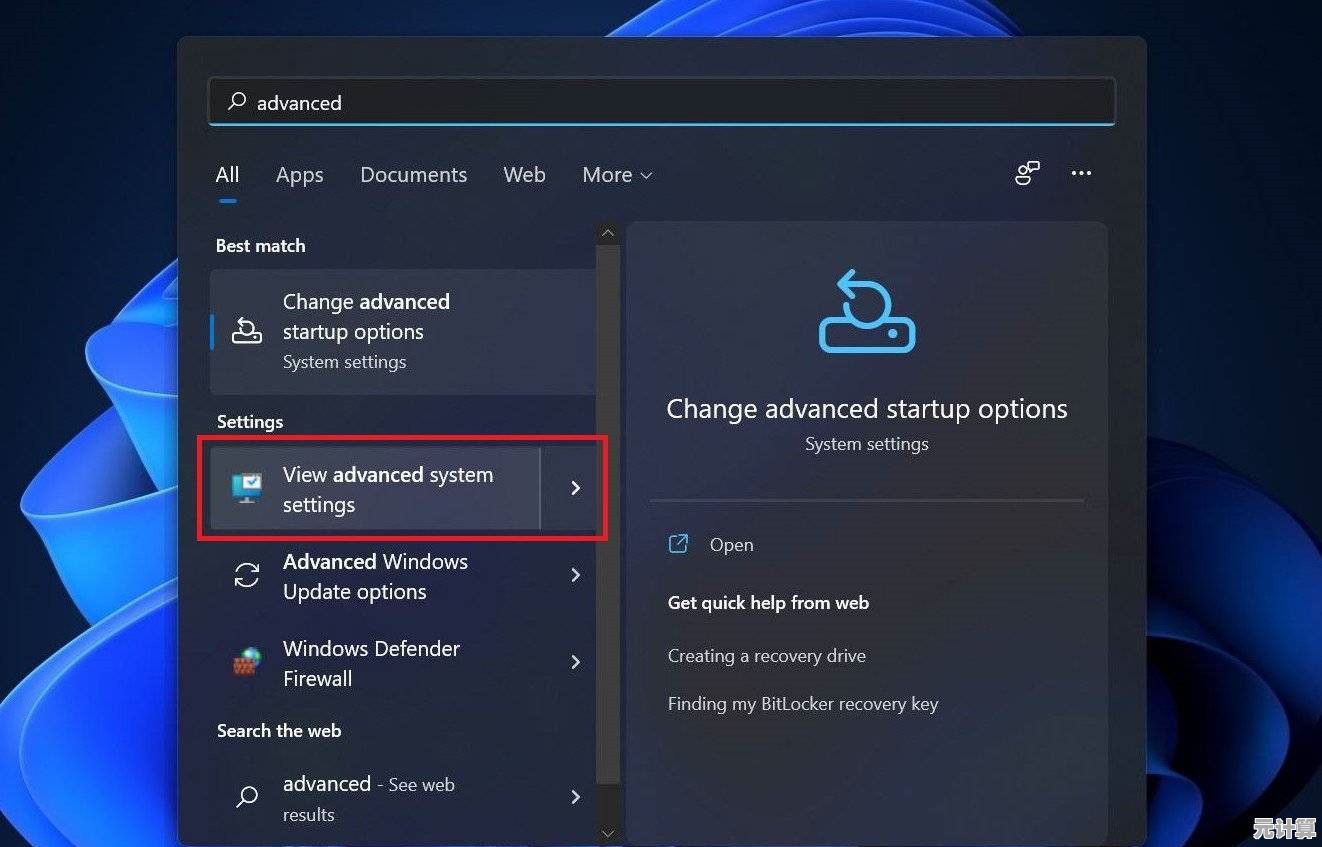Image resolution: width=1322 pixels, height=847 pixels.
Task: Expand Windows Defender Firewall arrow
Action: click(575, 662)
